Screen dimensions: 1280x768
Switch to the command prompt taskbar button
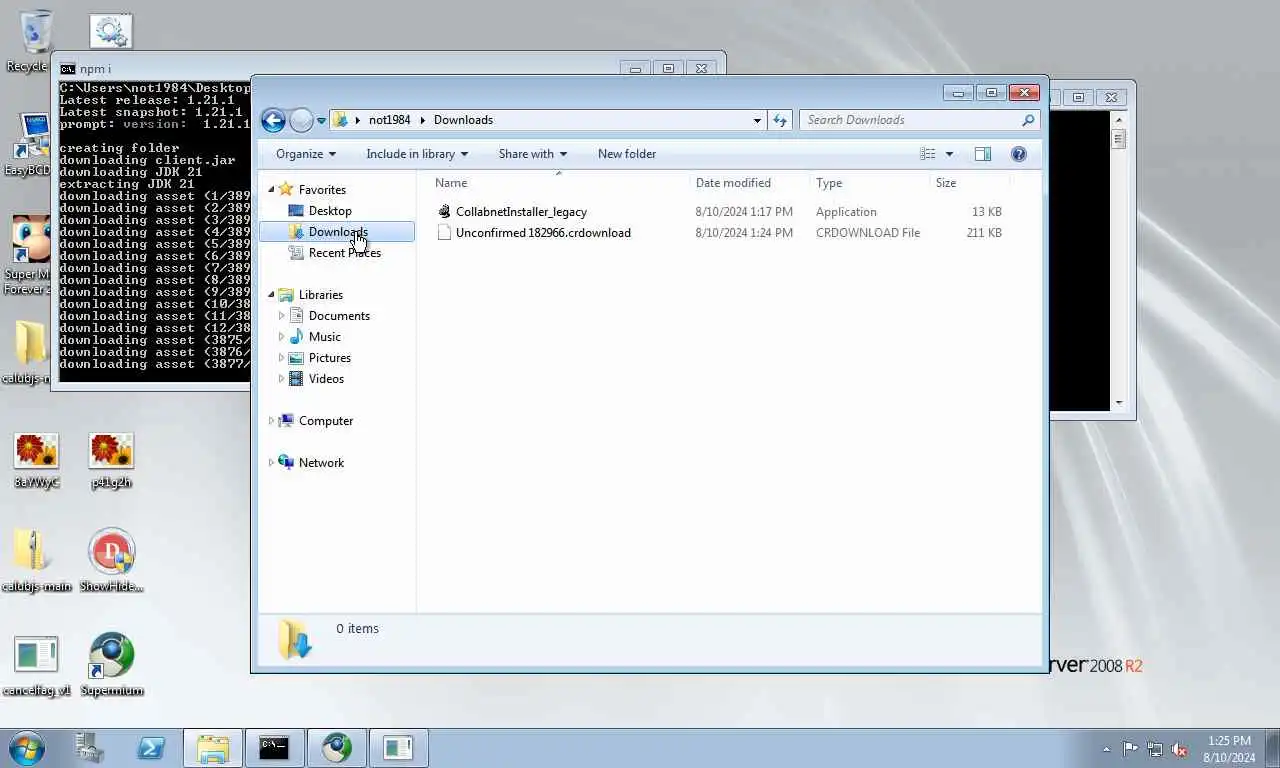[x=274, y=748]
